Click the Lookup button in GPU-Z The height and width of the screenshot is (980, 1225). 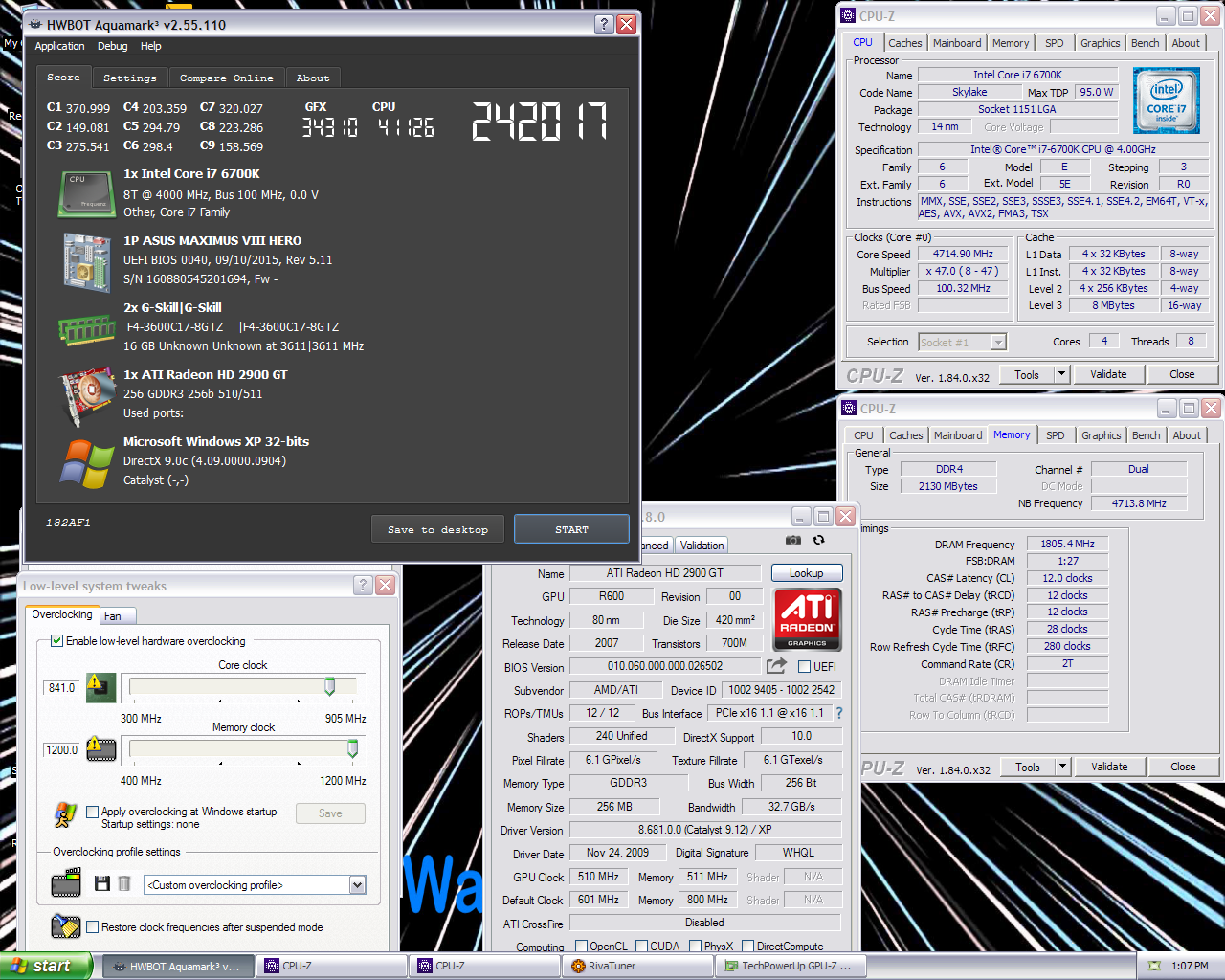point(807,573)
